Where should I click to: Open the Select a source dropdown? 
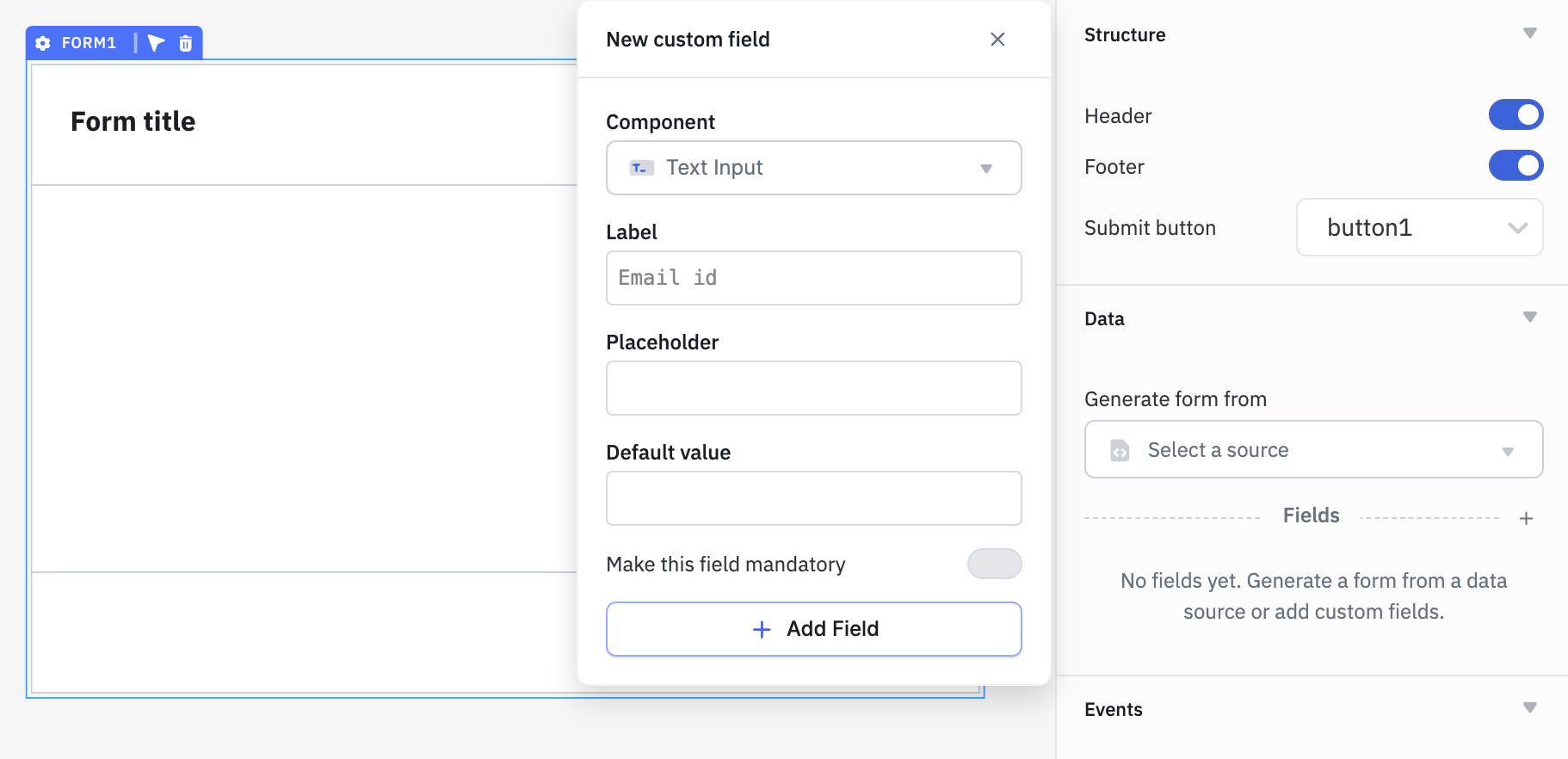tap(1507, 449)
